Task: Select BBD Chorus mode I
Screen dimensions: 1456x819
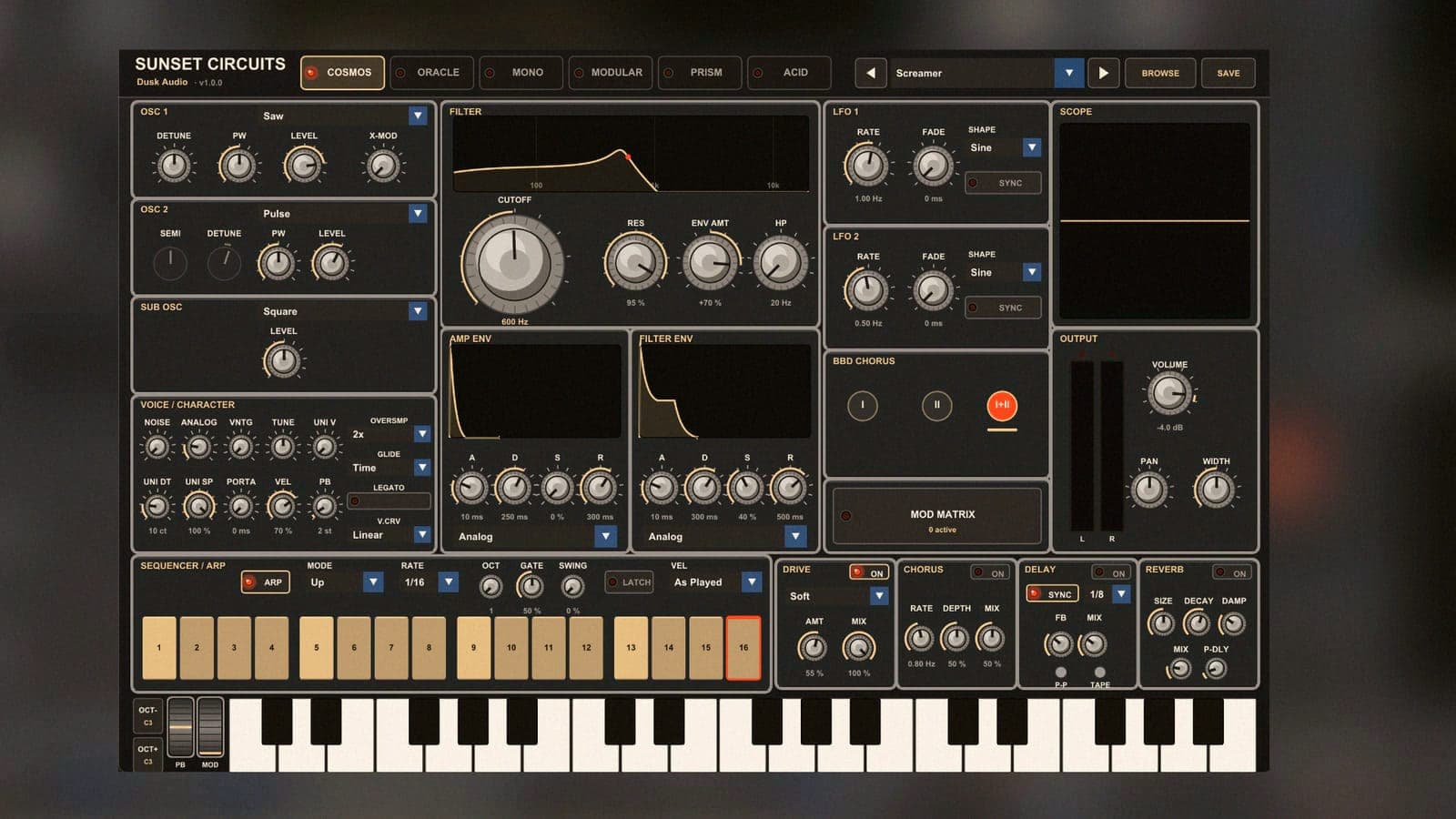Action: (x=862, y=405)
